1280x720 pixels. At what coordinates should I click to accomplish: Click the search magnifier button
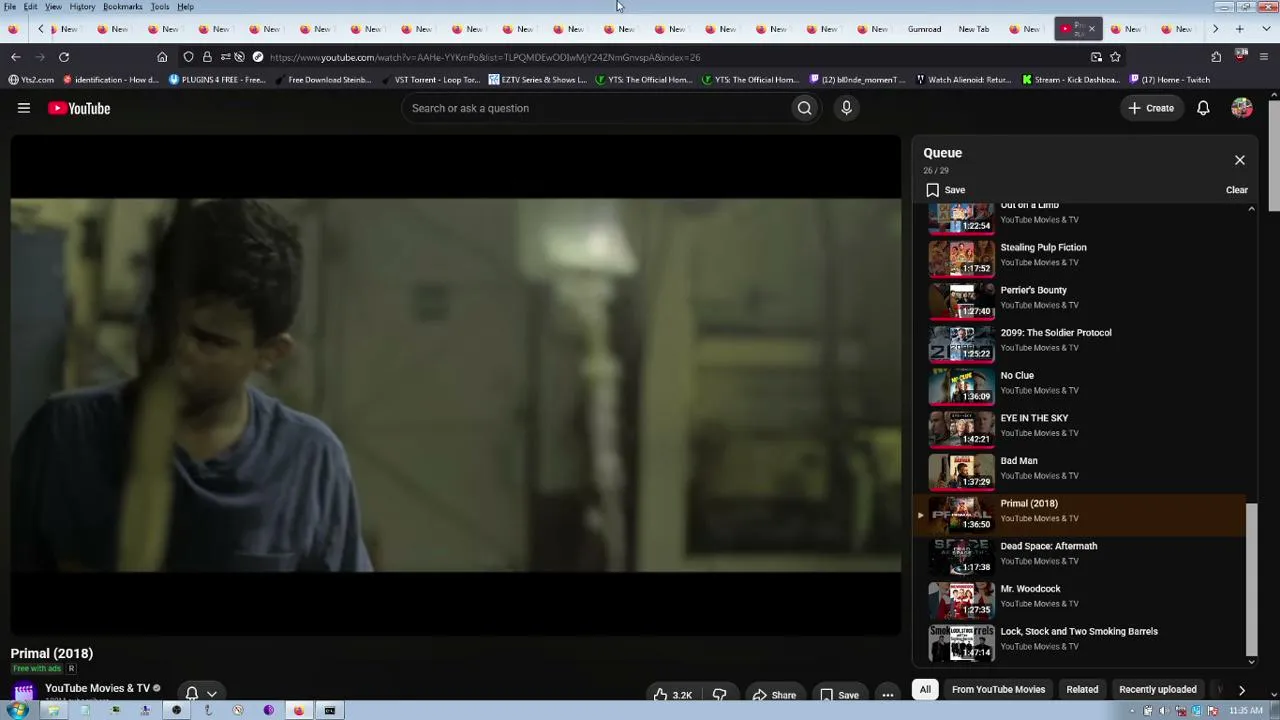click(x=804, y=108)
